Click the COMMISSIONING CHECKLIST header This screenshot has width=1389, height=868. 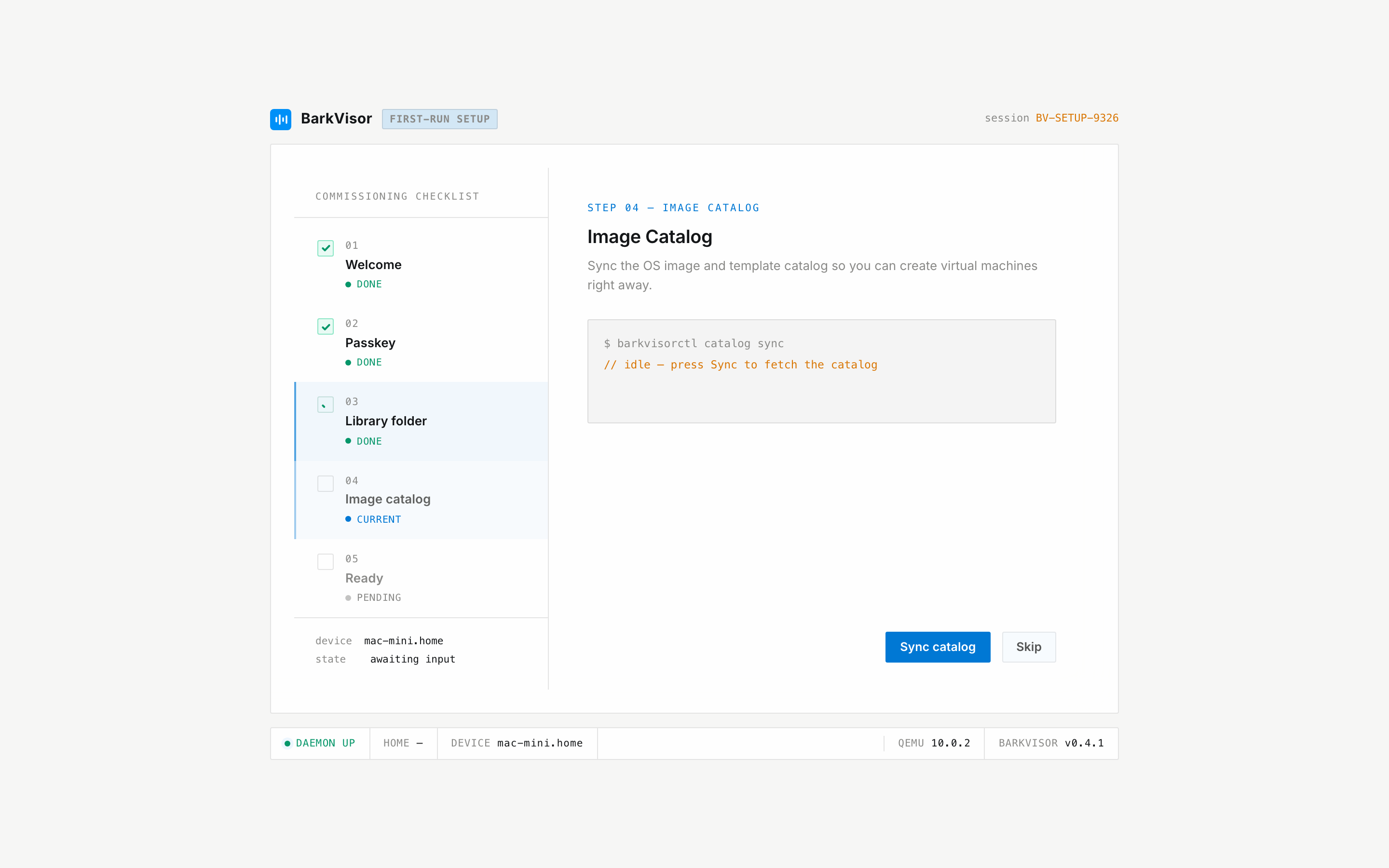coord(397,196)
